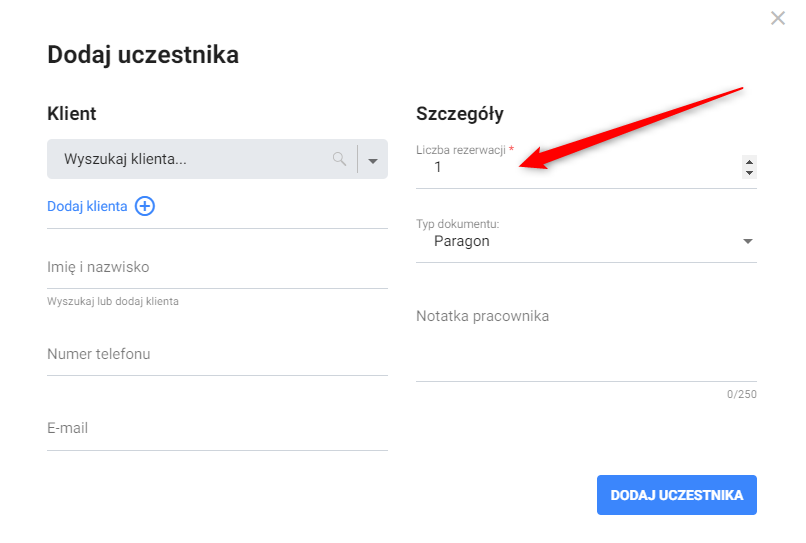
Task: Click the plus circle icon
Action: click(145, 206)
